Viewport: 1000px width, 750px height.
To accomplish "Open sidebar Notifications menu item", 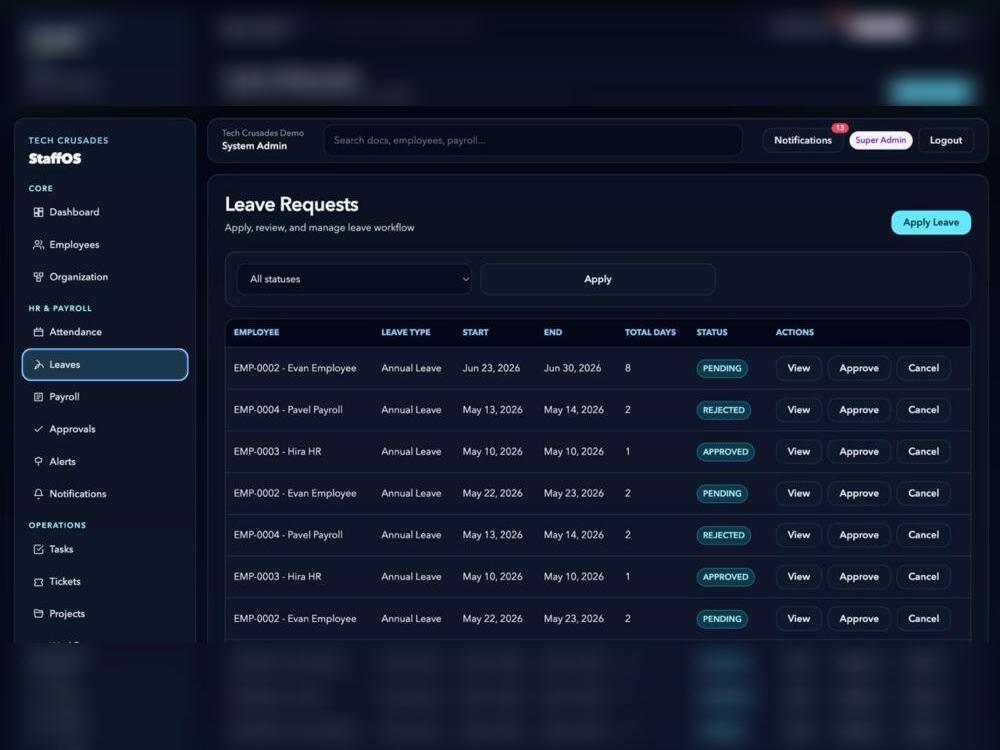I will tap(105, 494).
